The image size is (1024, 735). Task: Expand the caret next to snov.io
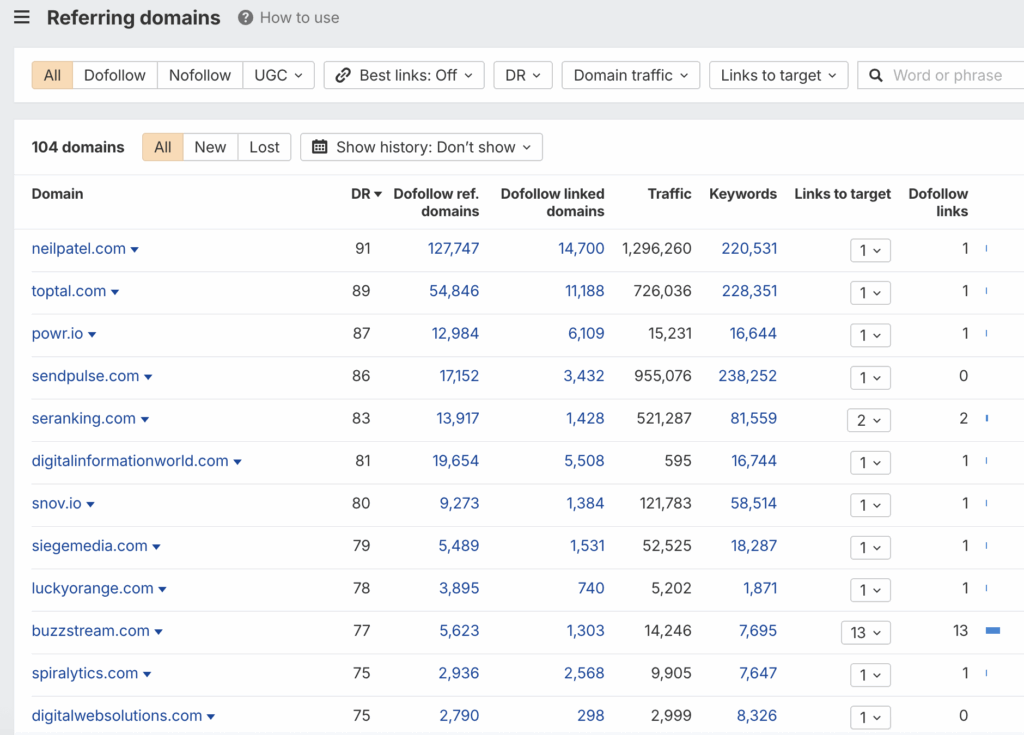(91, 504)
